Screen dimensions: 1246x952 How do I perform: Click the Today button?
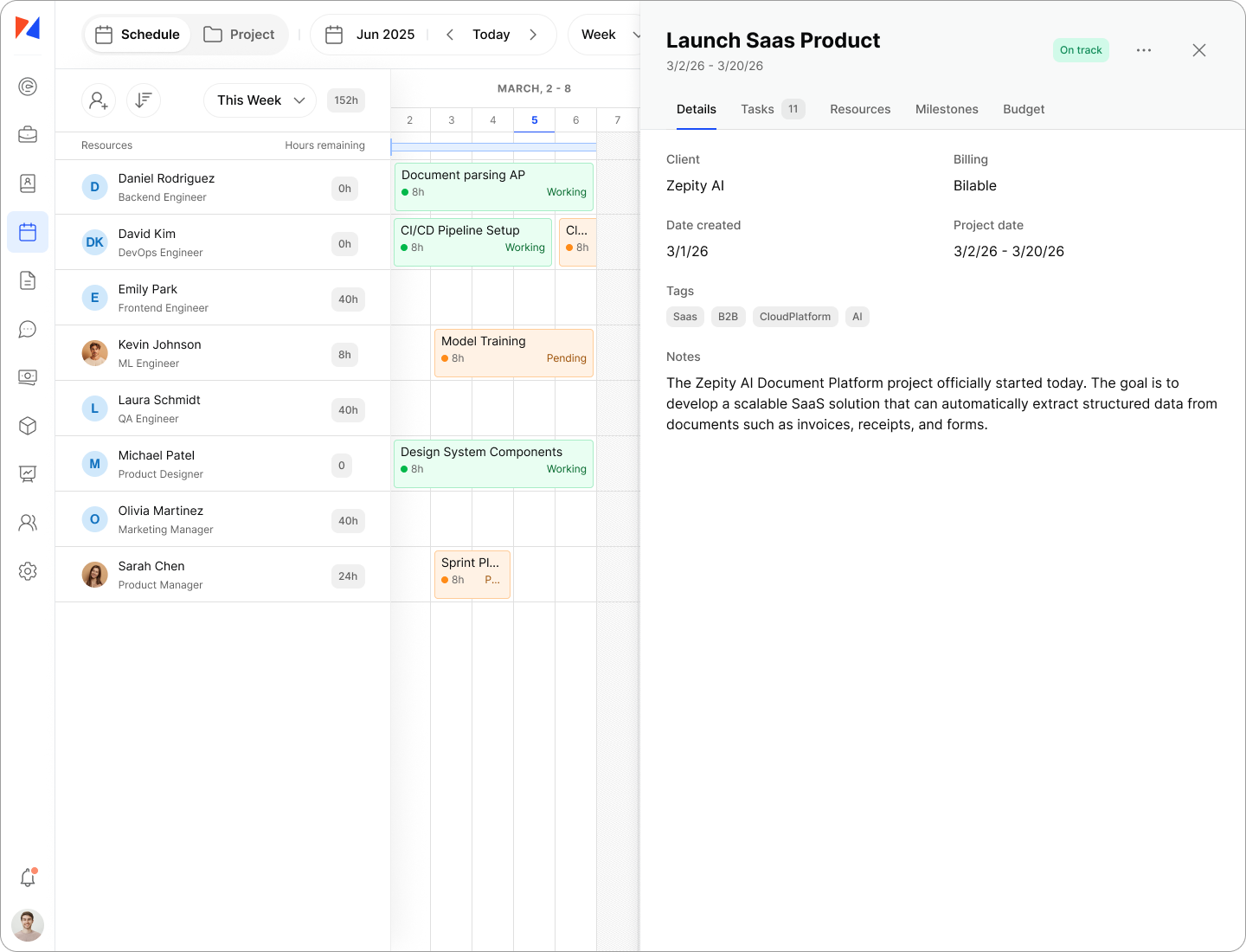tap(491, 35)
